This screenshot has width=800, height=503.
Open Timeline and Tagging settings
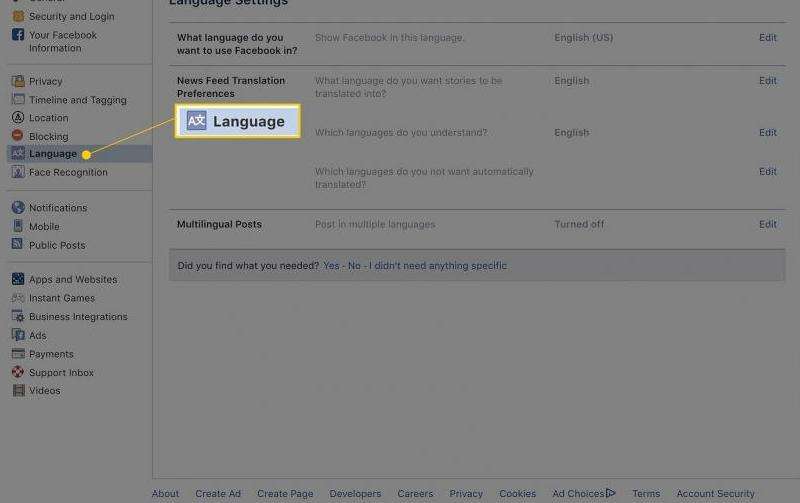pos(78,100)
